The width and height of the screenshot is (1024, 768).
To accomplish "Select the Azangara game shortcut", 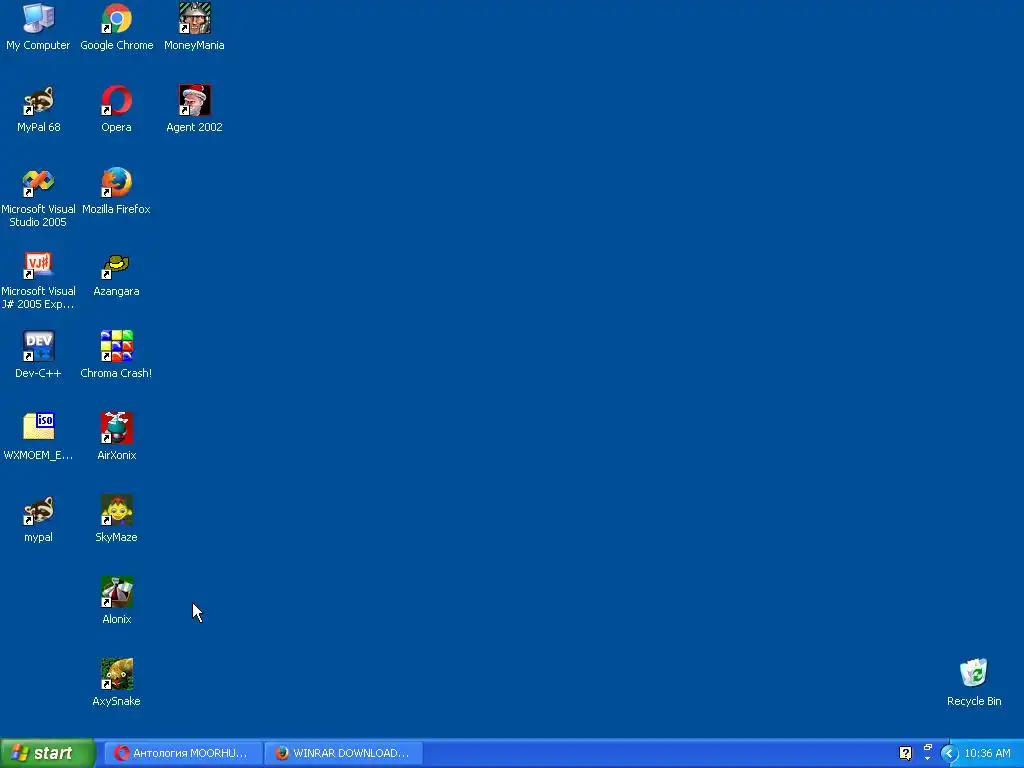I will point(116,274).
